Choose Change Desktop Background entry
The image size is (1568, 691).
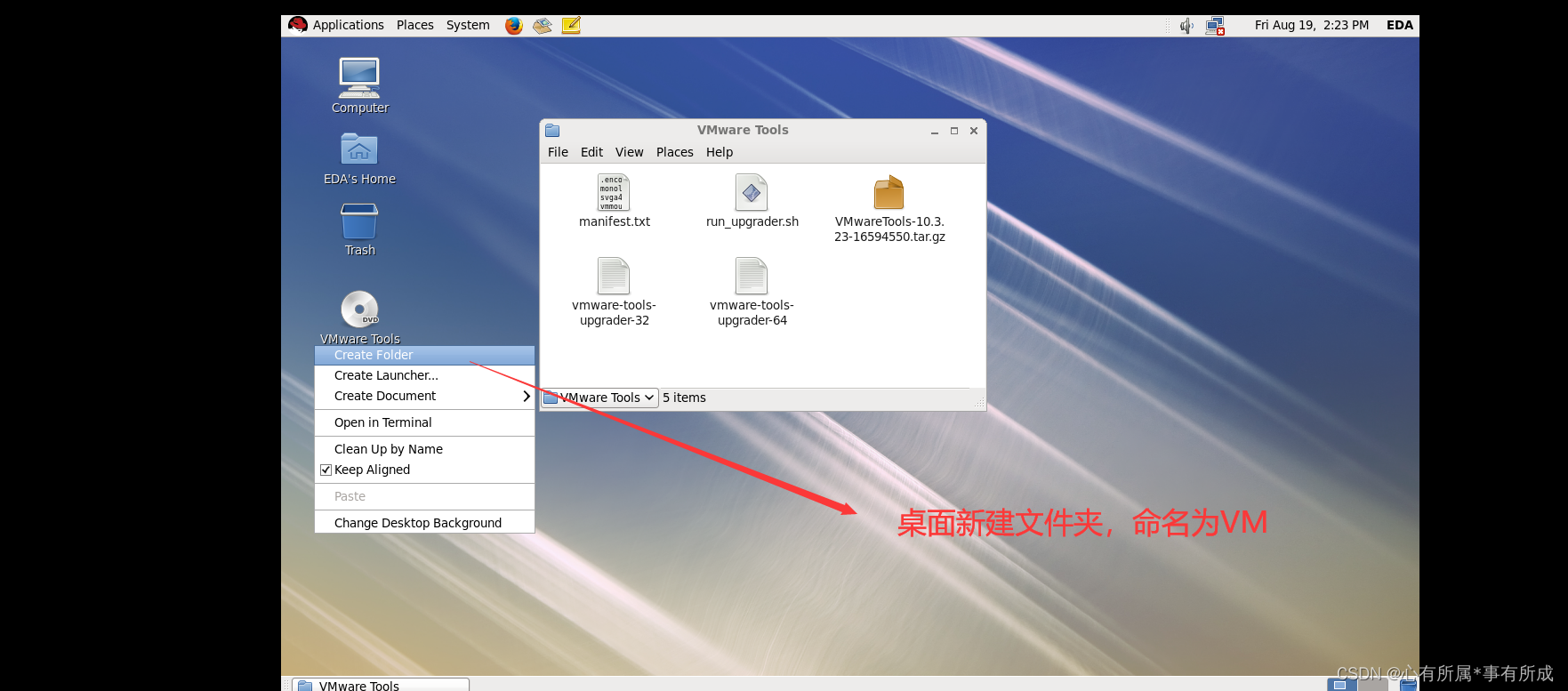coord(424,523)
